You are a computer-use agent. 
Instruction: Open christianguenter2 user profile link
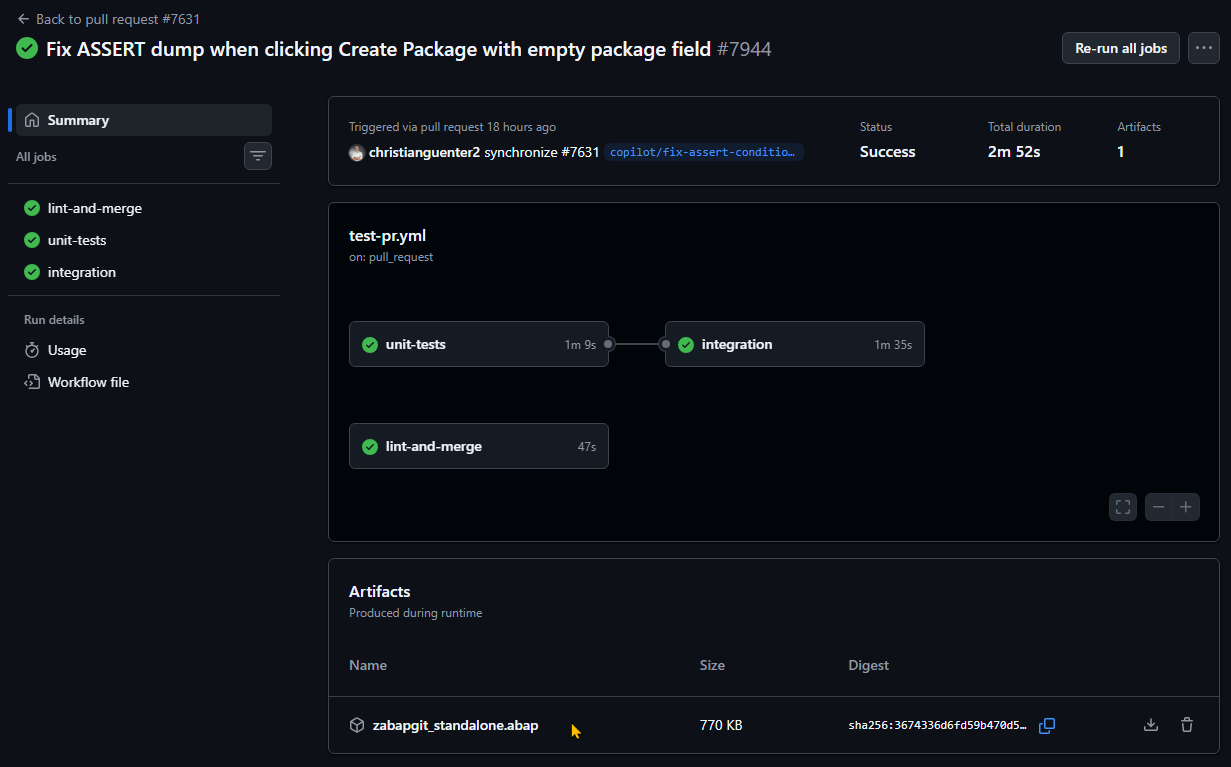coord(424,152)
